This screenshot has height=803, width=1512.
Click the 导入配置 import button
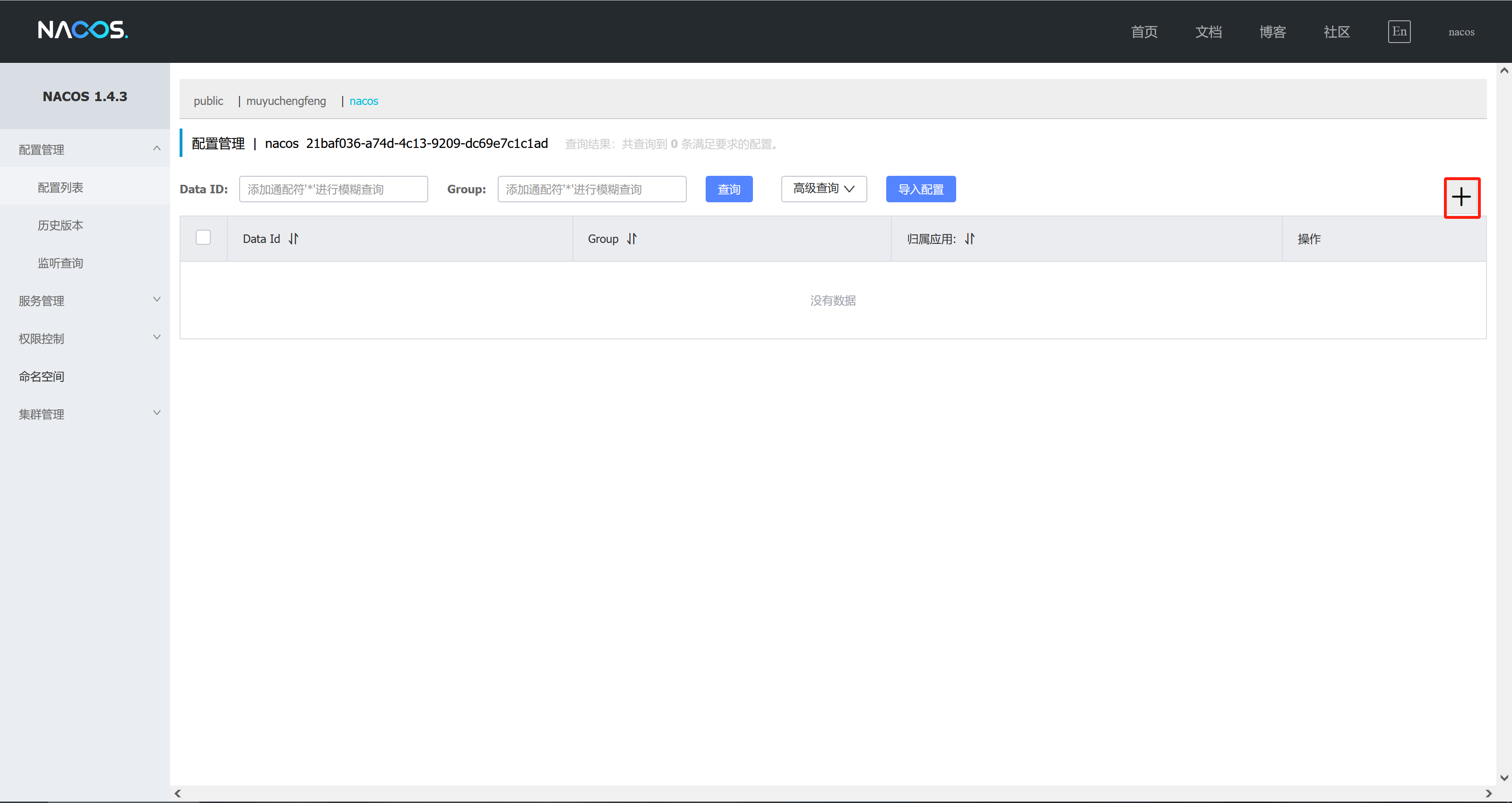920,189
